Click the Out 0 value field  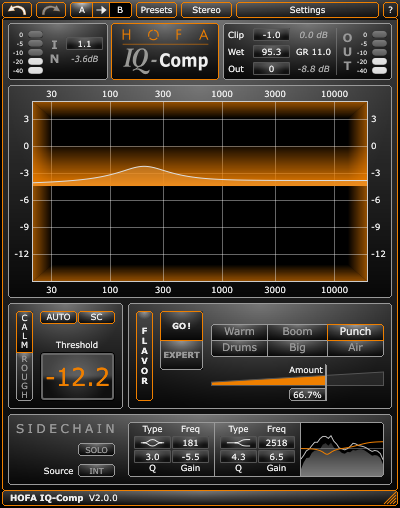[x=271, y=69]
